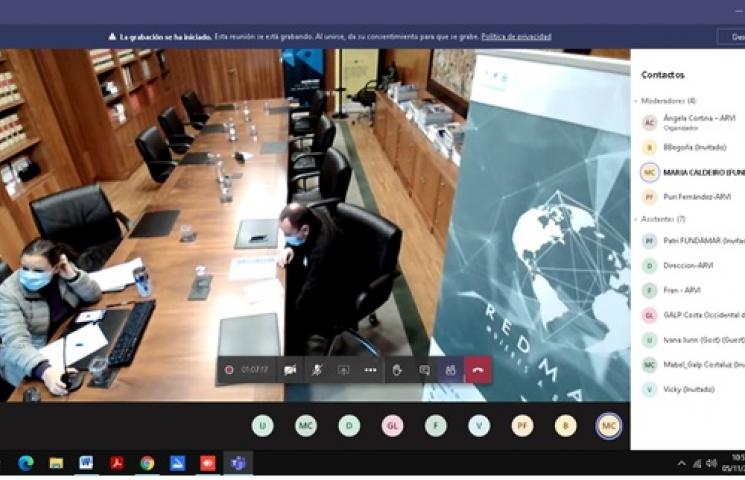Click the red recording indicator dot
Screen dimensions: 745x480
click(229, 370)
